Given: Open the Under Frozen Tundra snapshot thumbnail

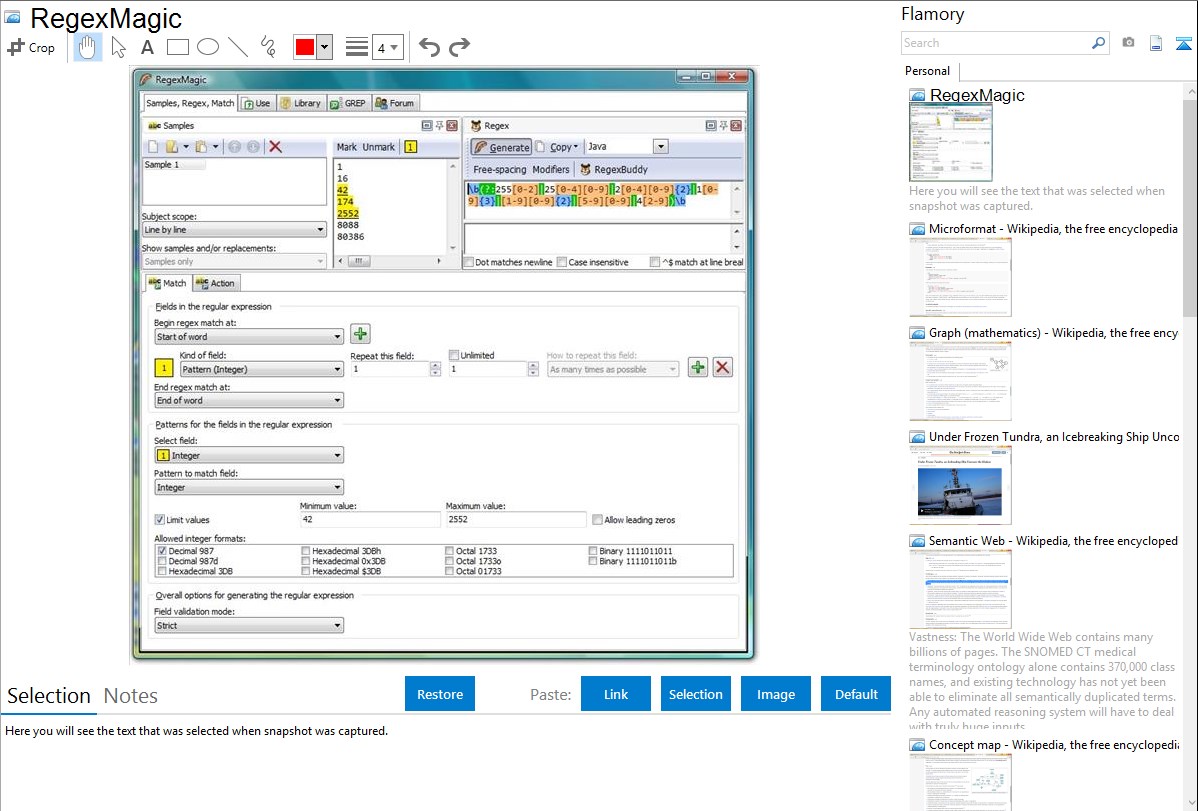Looking at the screenshot, I should click(x=960, y=485).
